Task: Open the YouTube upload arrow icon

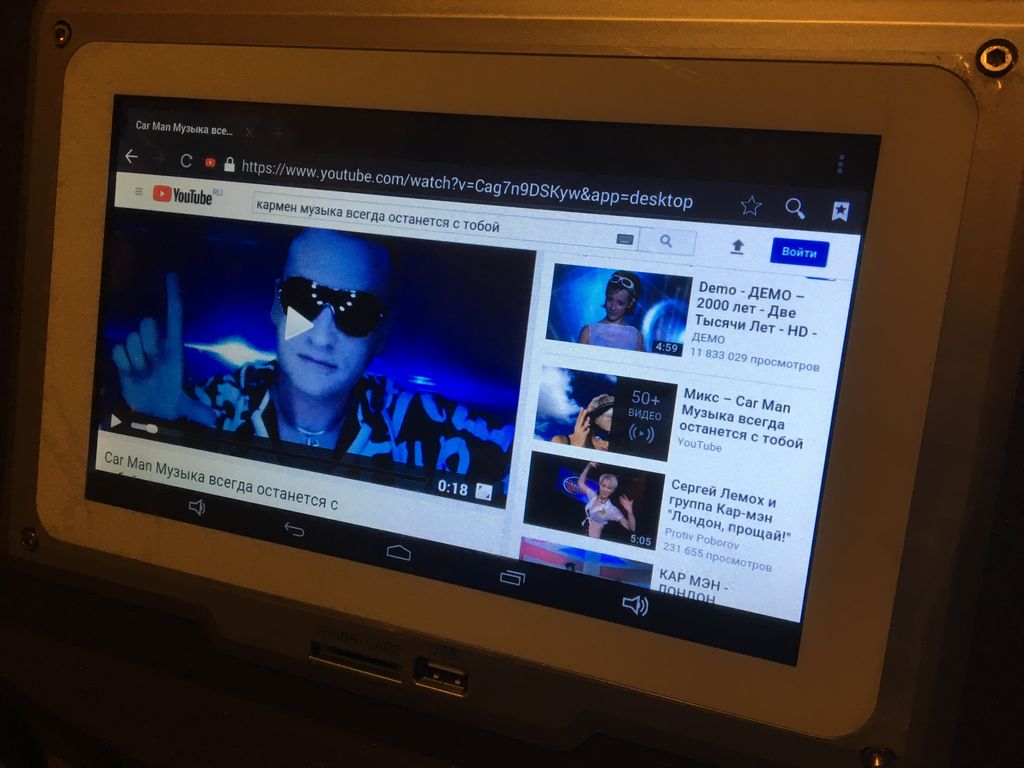Action: click(737, 247)
